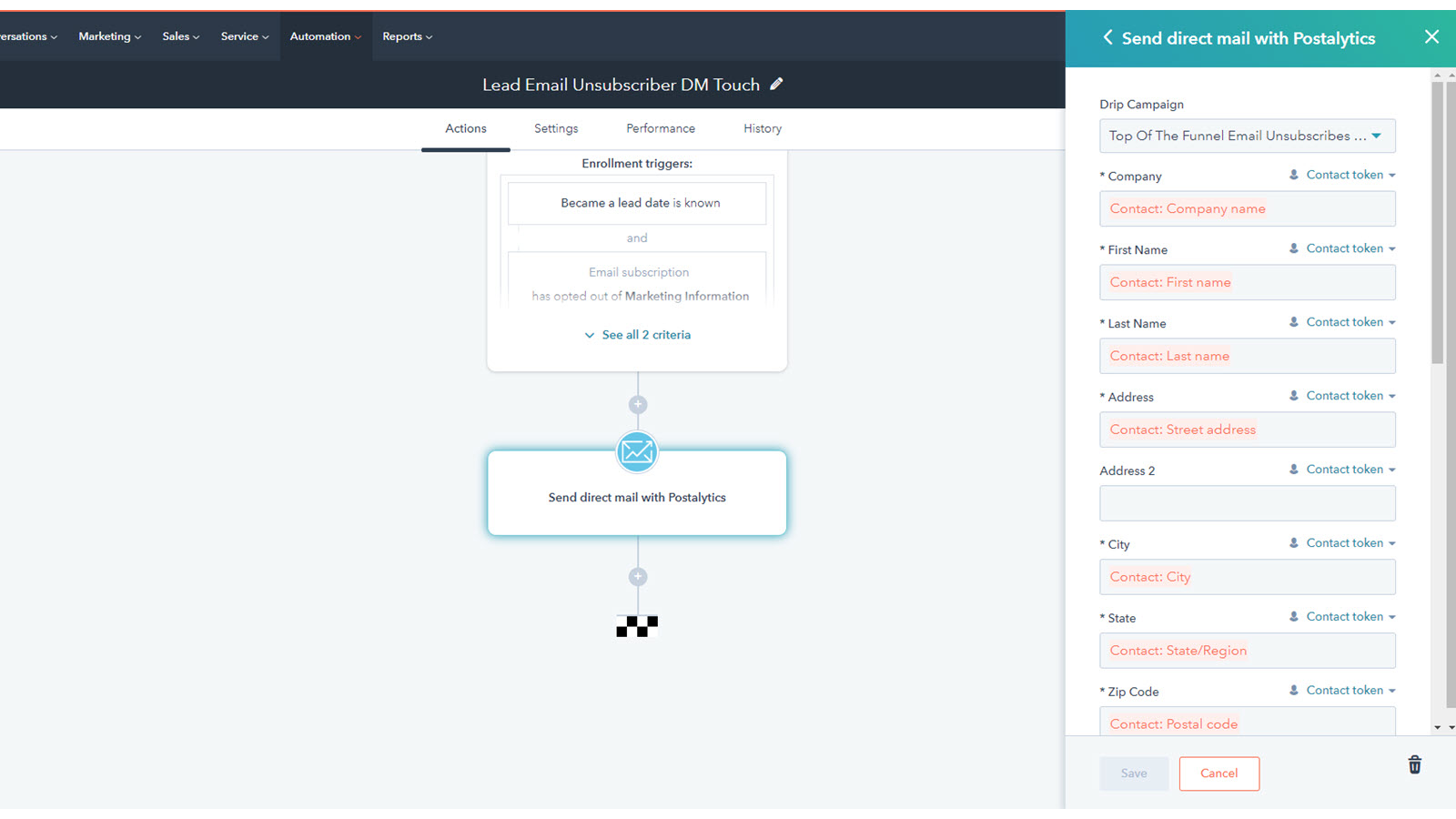Open Contact token dropdown for State
Screen dimensions: 1456x819
[x=1342, y=617]
